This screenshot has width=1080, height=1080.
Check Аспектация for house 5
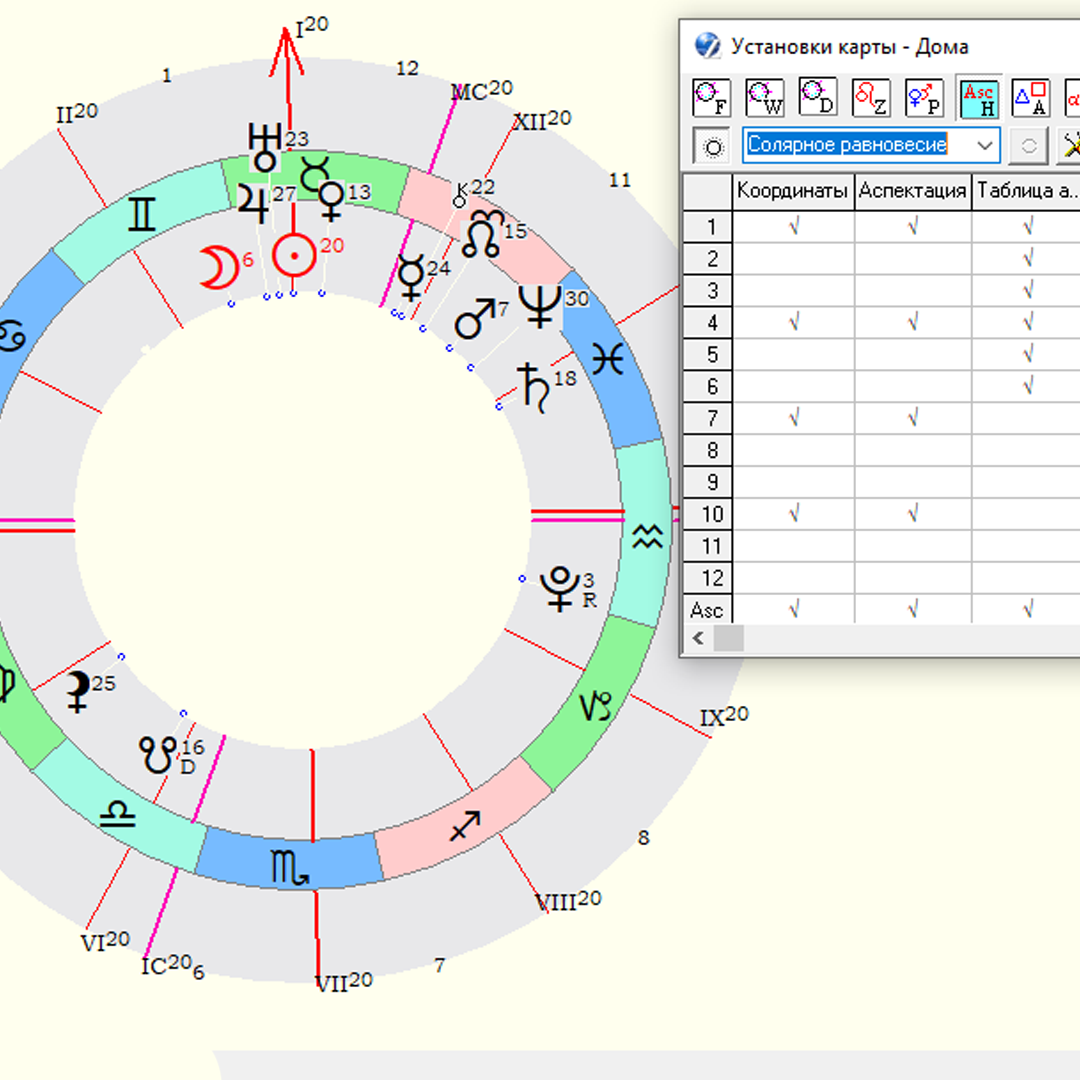click(x=913, y=354)
